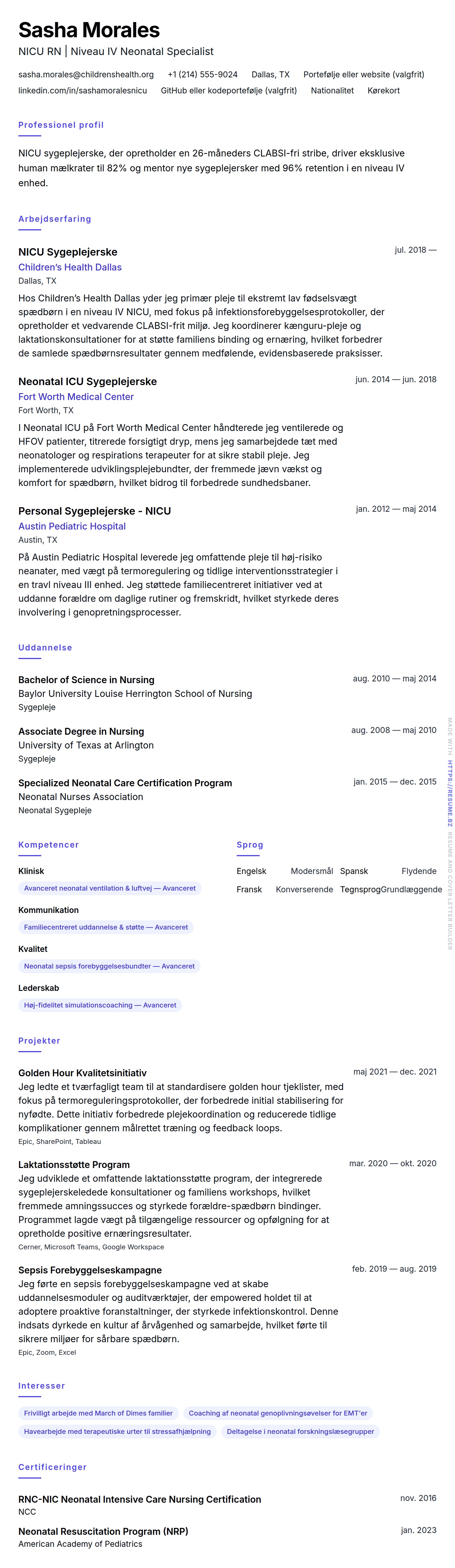Select the Sepsis Forebyggelseskampagne project title
The image size is (455, 1568).
tap(89, 1270)
